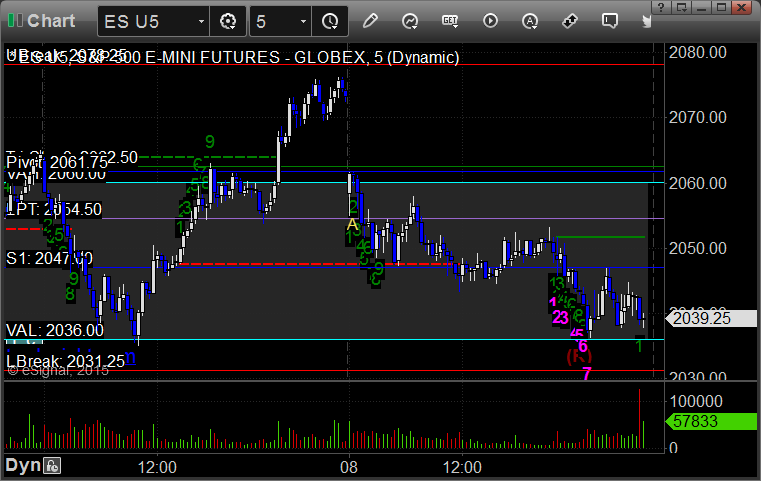Click the 2070.00 price axis label
The width and height of the screenshot is (761, 481).
tap(697, 117)
